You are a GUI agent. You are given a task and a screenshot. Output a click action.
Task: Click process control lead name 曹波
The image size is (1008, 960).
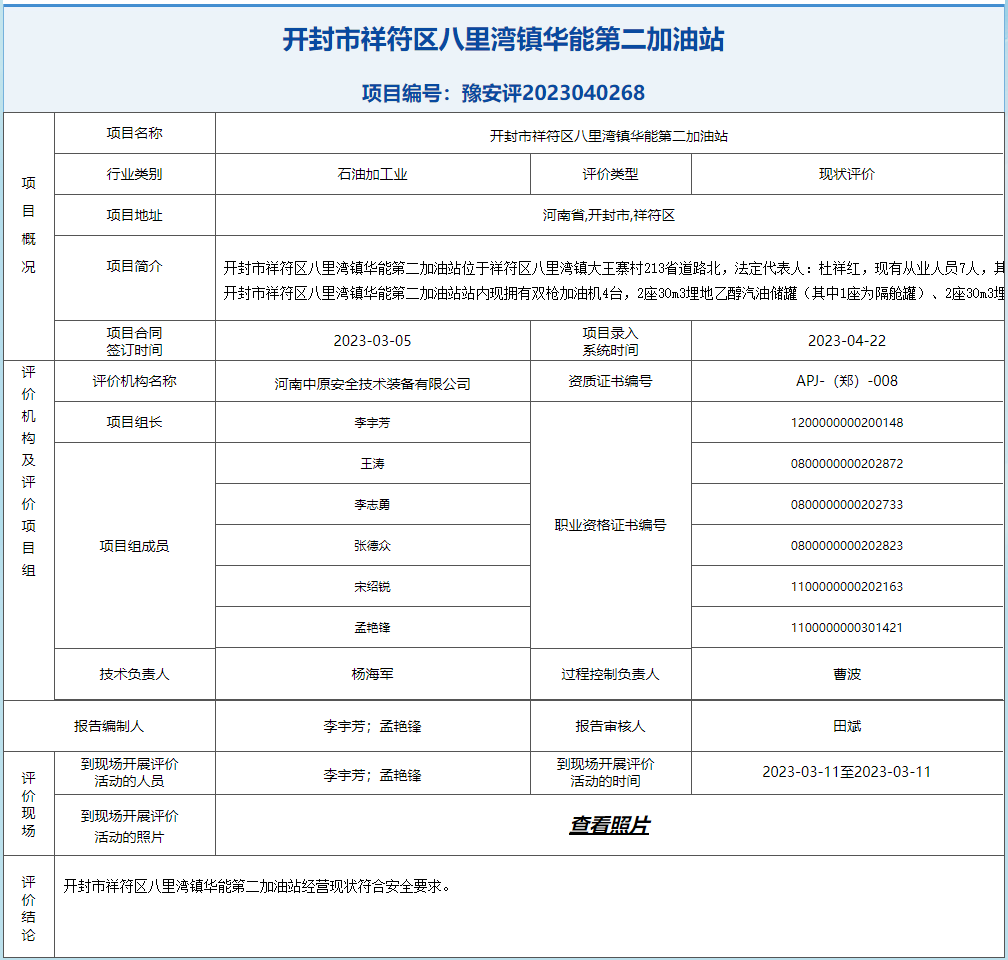coord(846,674)
